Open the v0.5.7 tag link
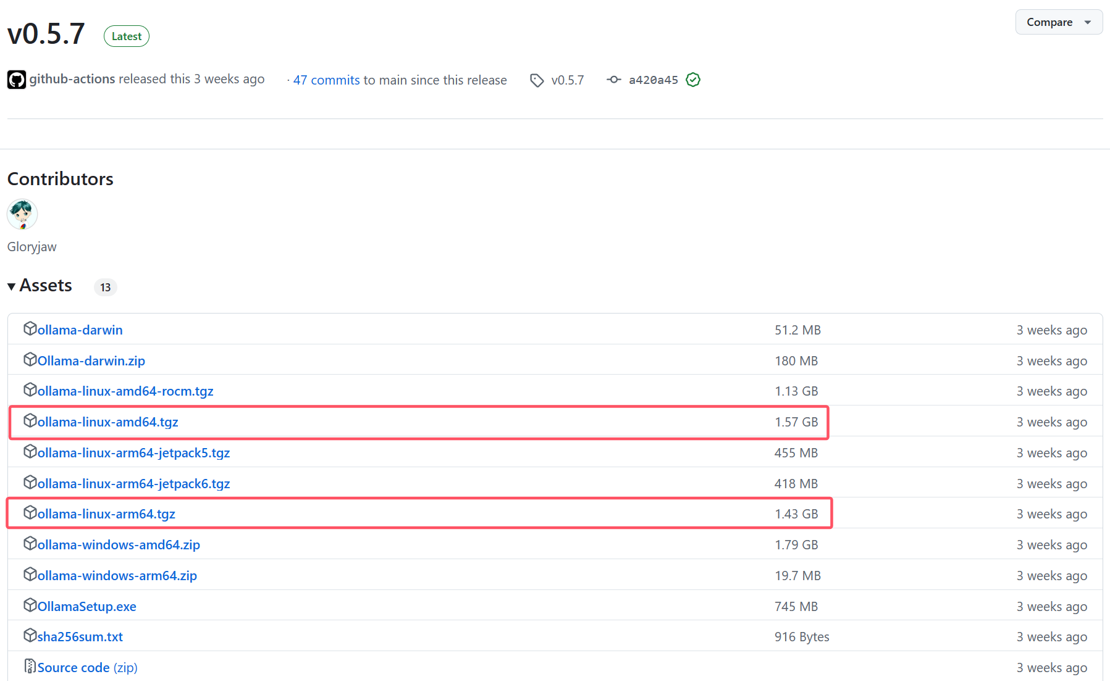This screenshot has height=681, width=1110. (568, 80)
